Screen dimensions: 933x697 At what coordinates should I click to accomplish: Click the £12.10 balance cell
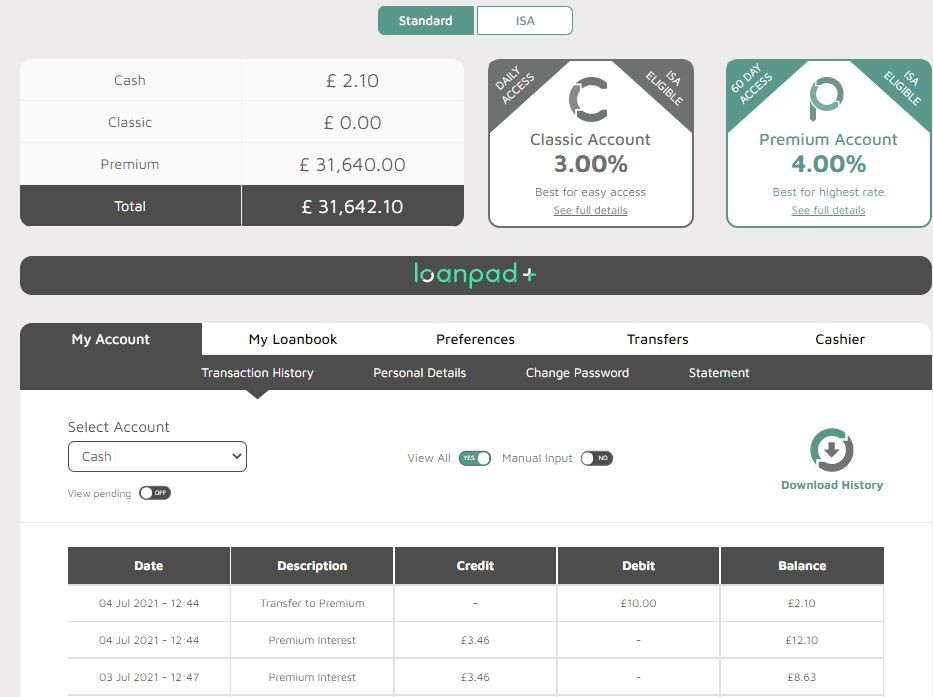[x=802, y=640]
